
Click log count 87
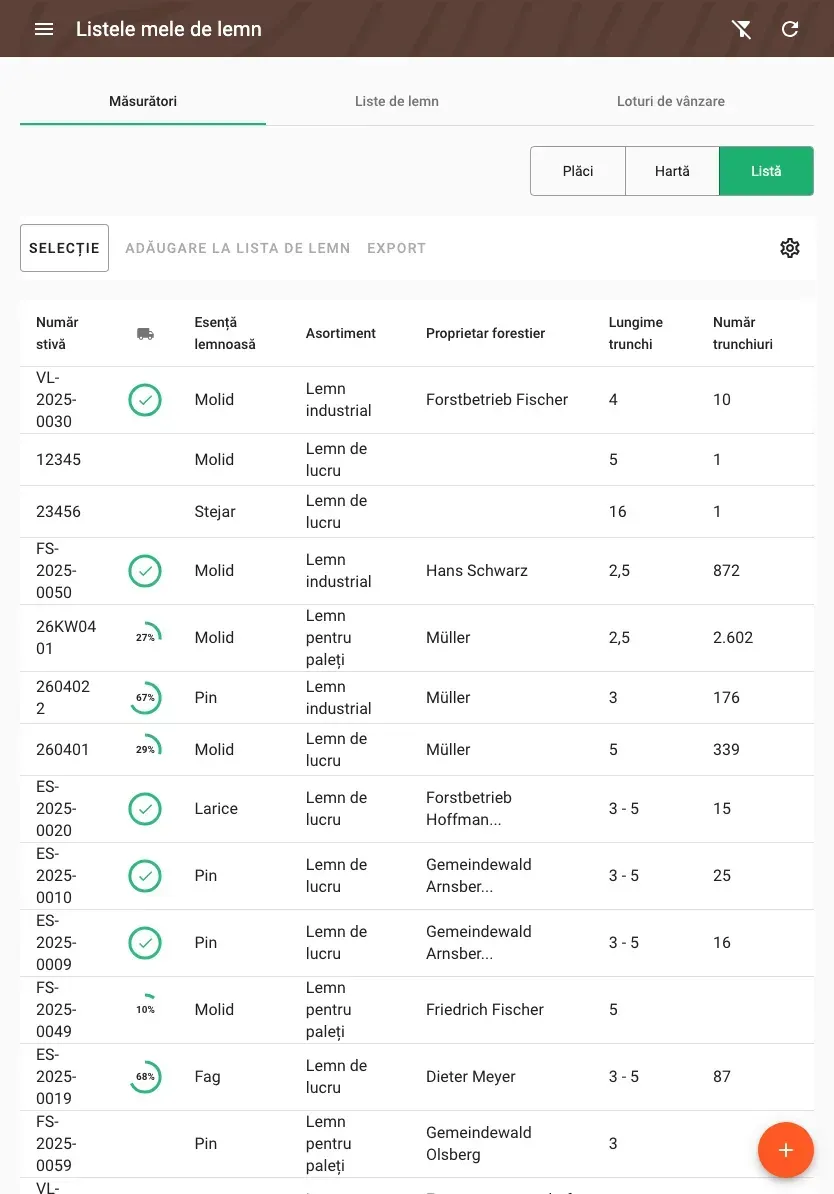721,1077
